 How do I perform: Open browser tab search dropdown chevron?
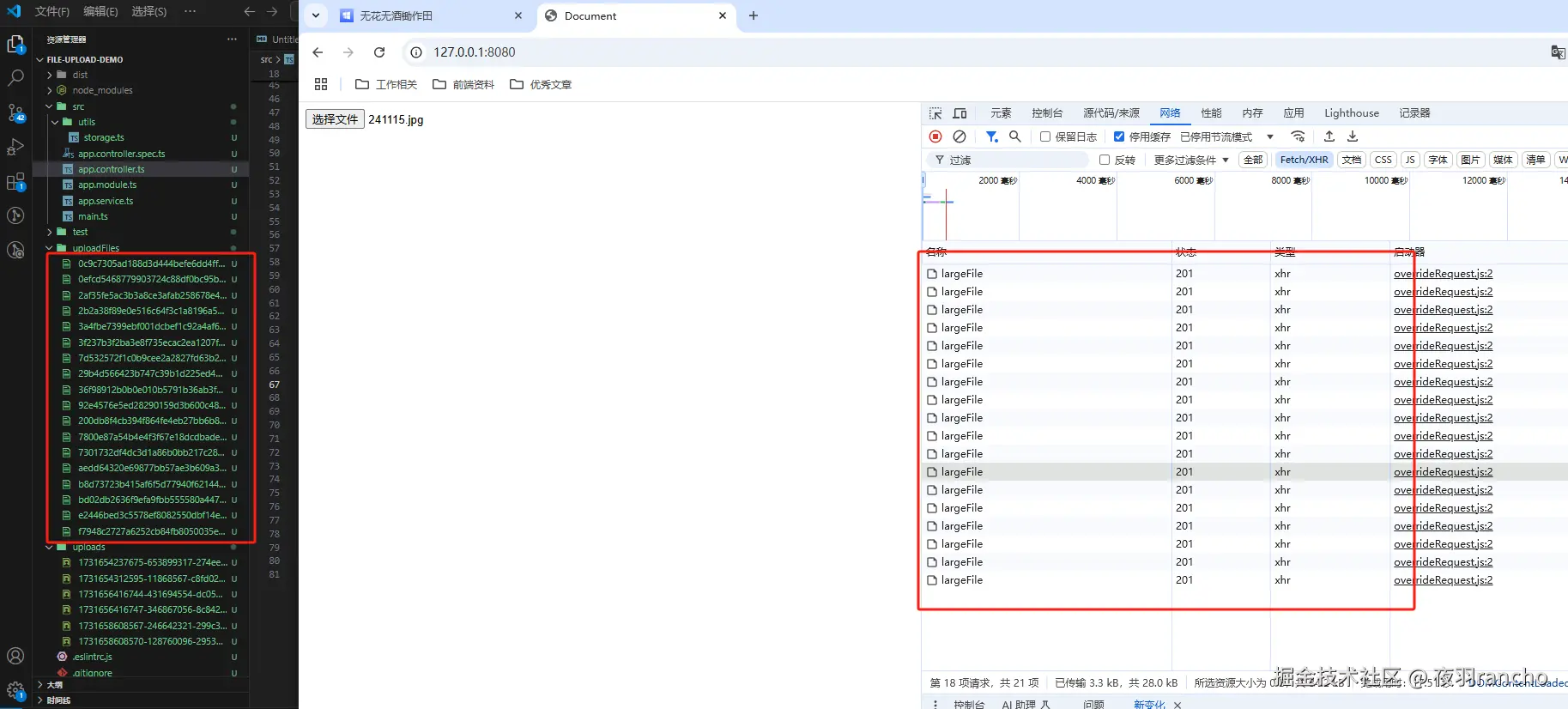click(316, 15)
